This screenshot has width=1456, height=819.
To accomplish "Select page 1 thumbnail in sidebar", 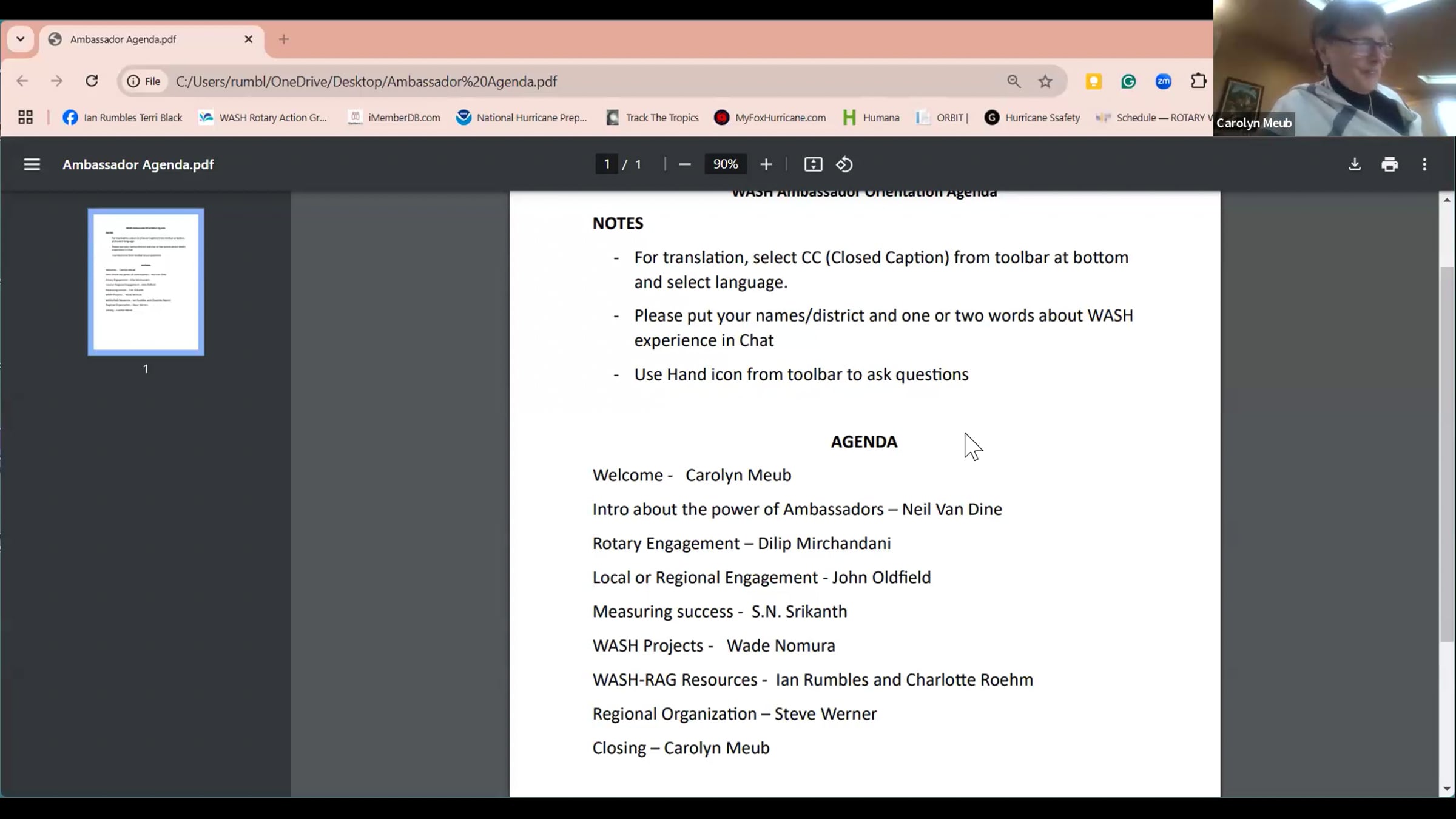I will 146,282.
